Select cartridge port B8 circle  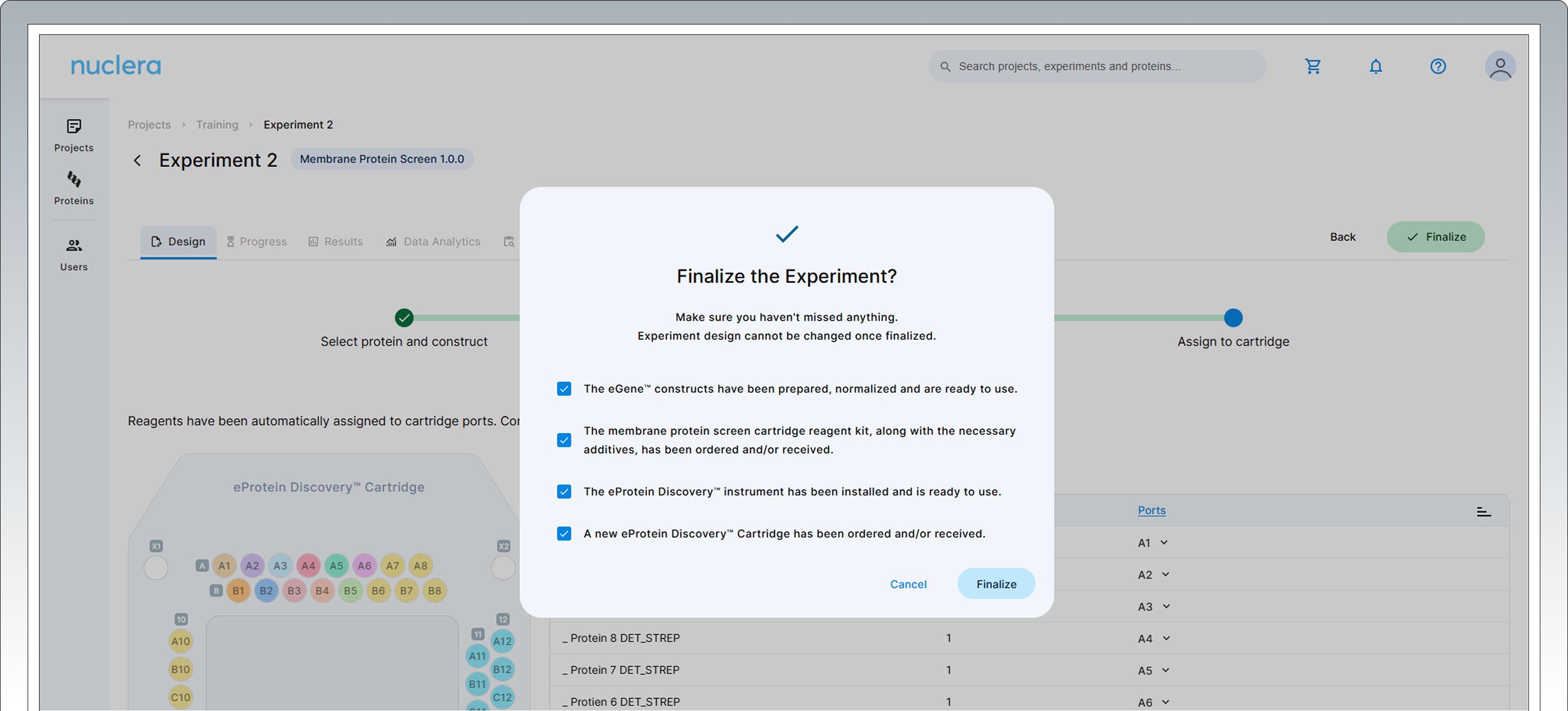coord(434,591)
